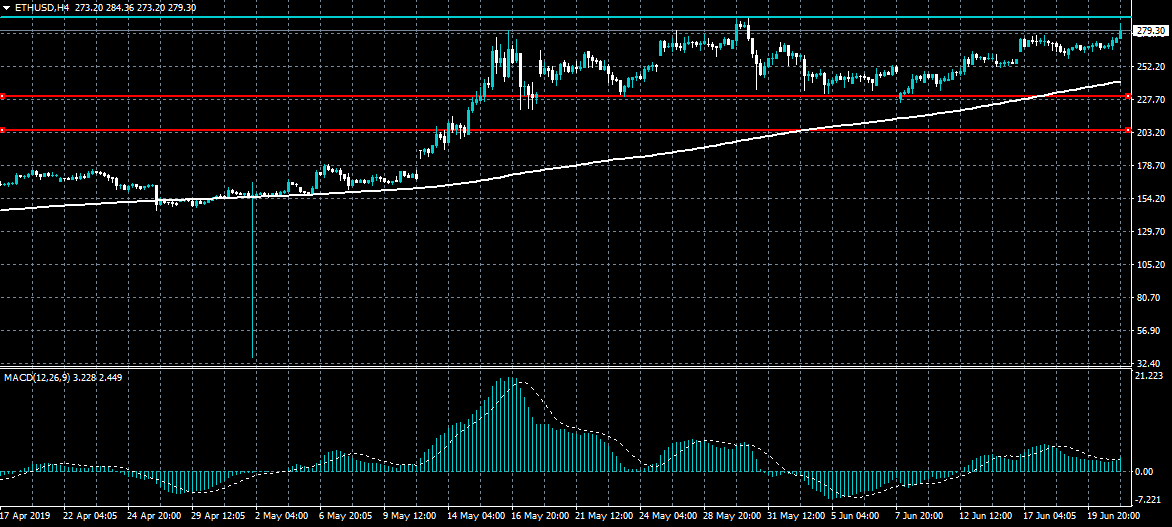This screenshot has height=527, width=1172.
Task: Click the 178.70 price scale value
Action: [1150, 165]
